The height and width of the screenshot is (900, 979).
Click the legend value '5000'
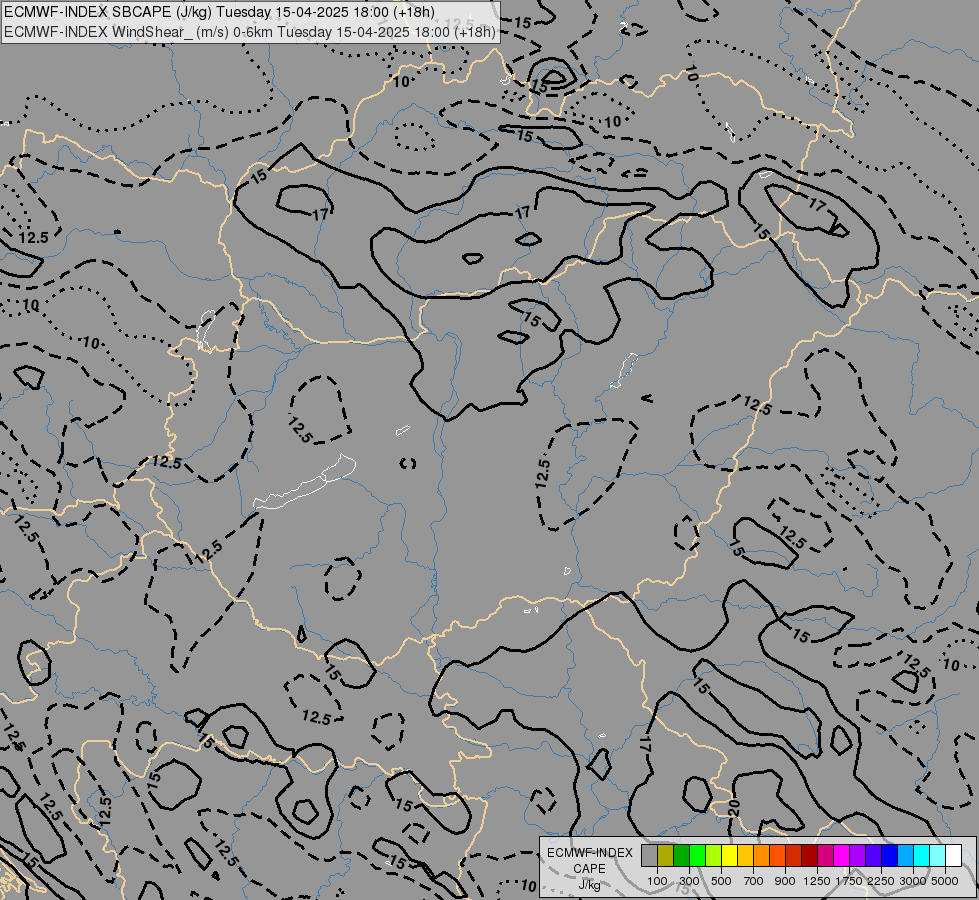(x=945, y=881)
